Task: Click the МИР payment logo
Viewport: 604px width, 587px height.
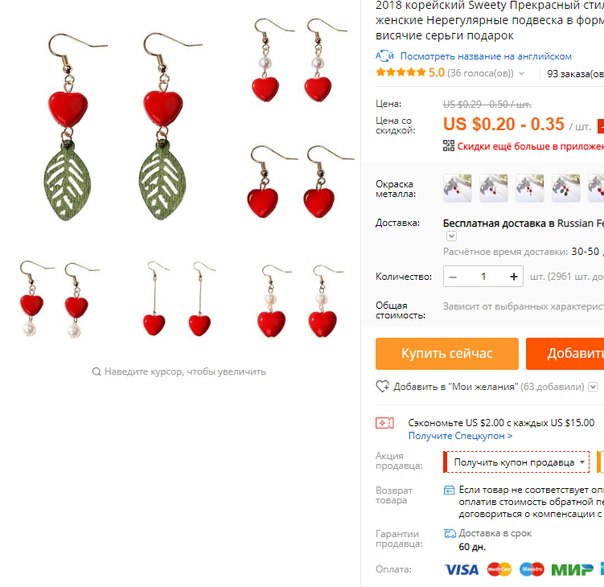Action: click(x=572, y=569)
